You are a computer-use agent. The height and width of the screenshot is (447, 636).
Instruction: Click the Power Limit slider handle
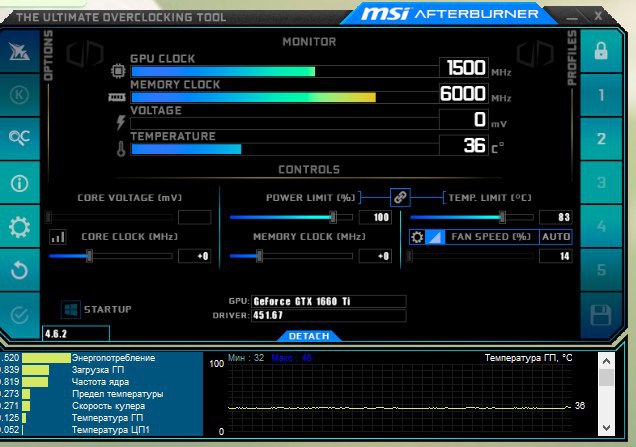pos(333,217)
